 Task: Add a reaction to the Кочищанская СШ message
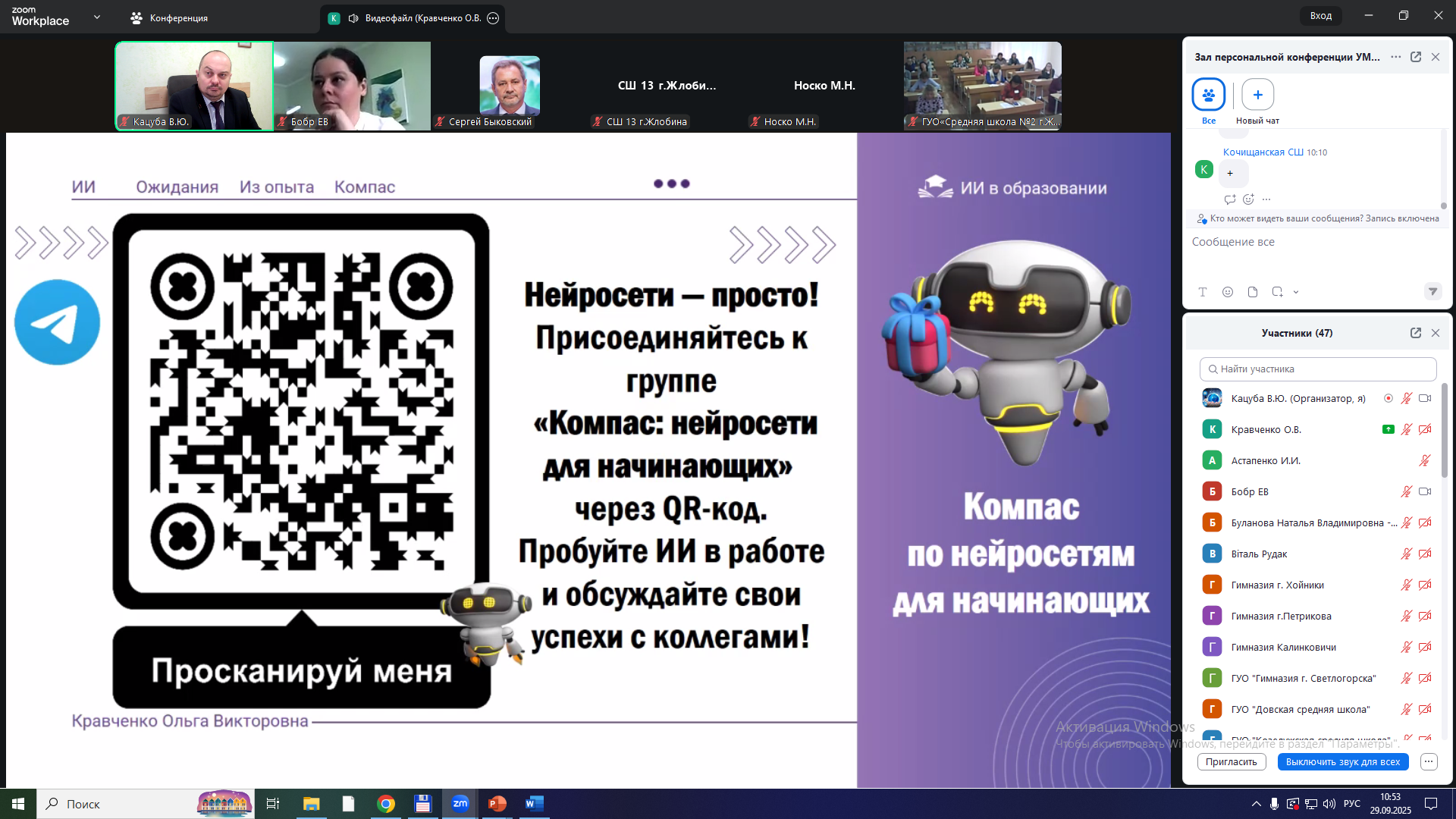(1248, 199)
